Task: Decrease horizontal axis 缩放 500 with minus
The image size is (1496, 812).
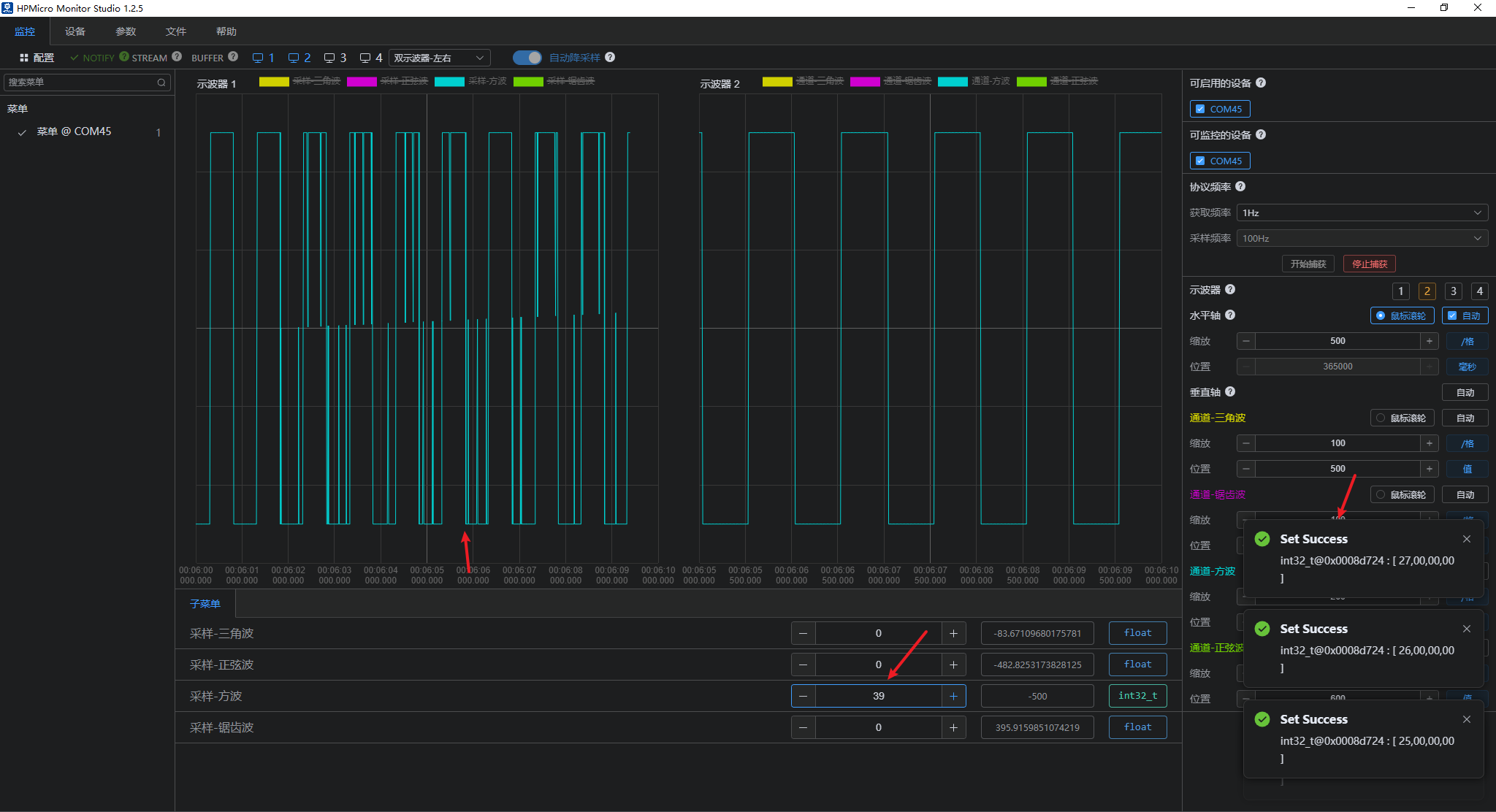Action: [1246, 341]
